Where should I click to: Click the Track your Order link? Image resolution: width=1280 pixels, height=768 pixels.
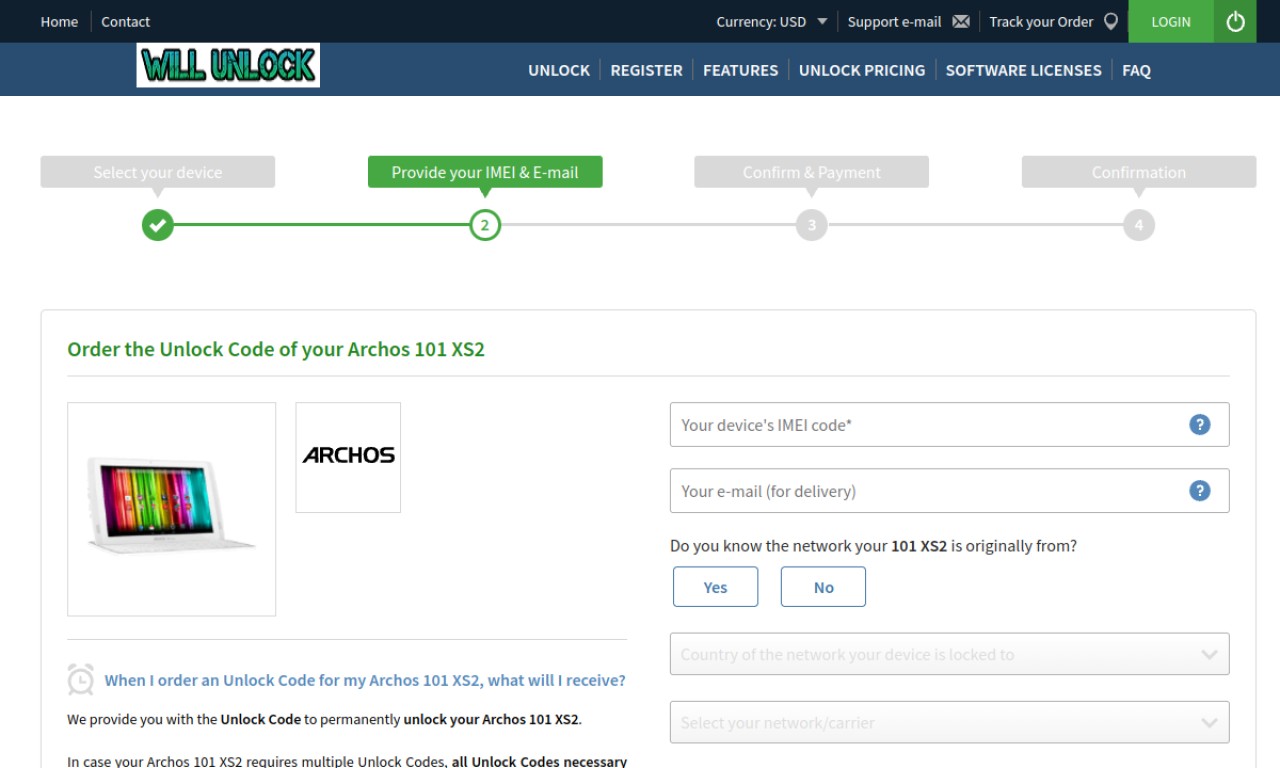click(x=1041, y=21)
